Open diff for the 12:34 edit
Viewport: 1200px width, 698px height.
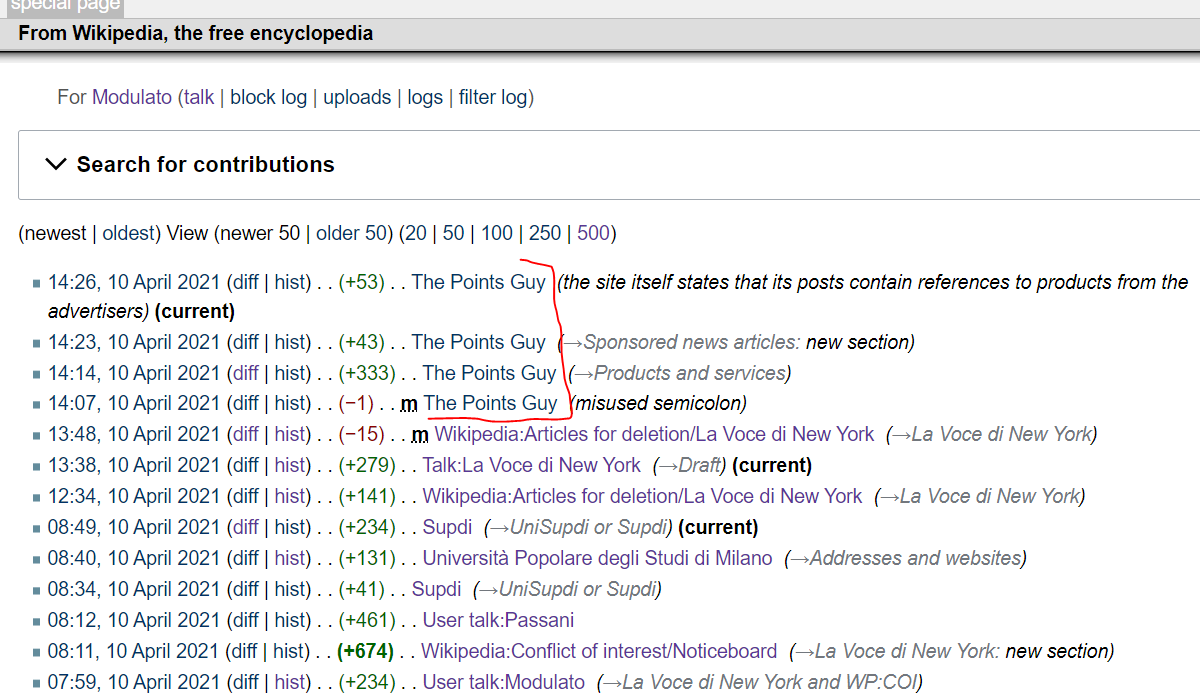tap(246, 496)
